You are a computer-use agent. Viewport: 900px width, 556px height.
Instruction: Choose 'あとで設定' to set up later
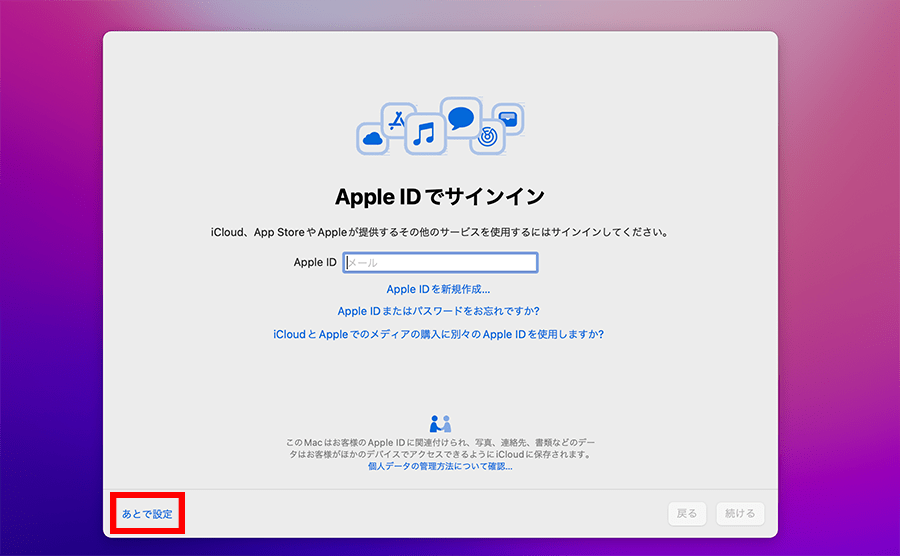pos(147,514)
